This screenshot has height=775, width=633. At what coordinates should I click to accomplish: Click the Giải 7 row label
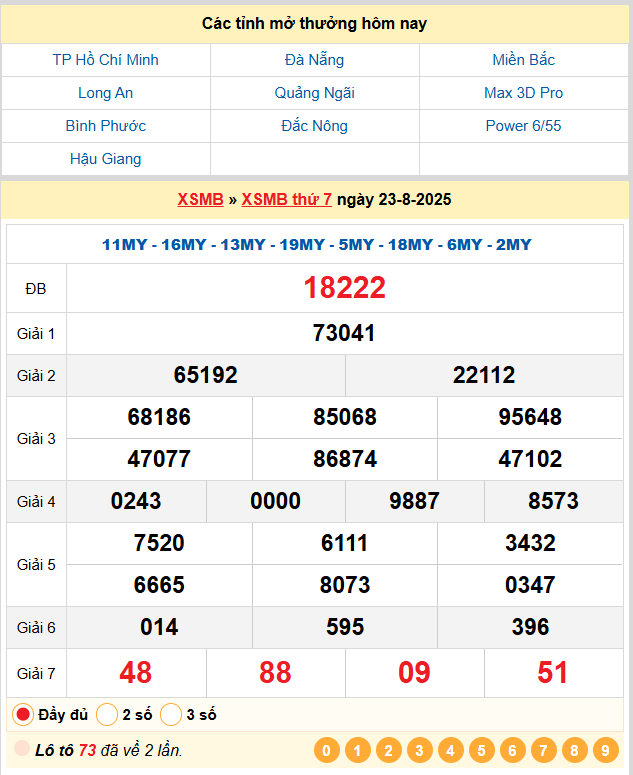pos(36,674)
